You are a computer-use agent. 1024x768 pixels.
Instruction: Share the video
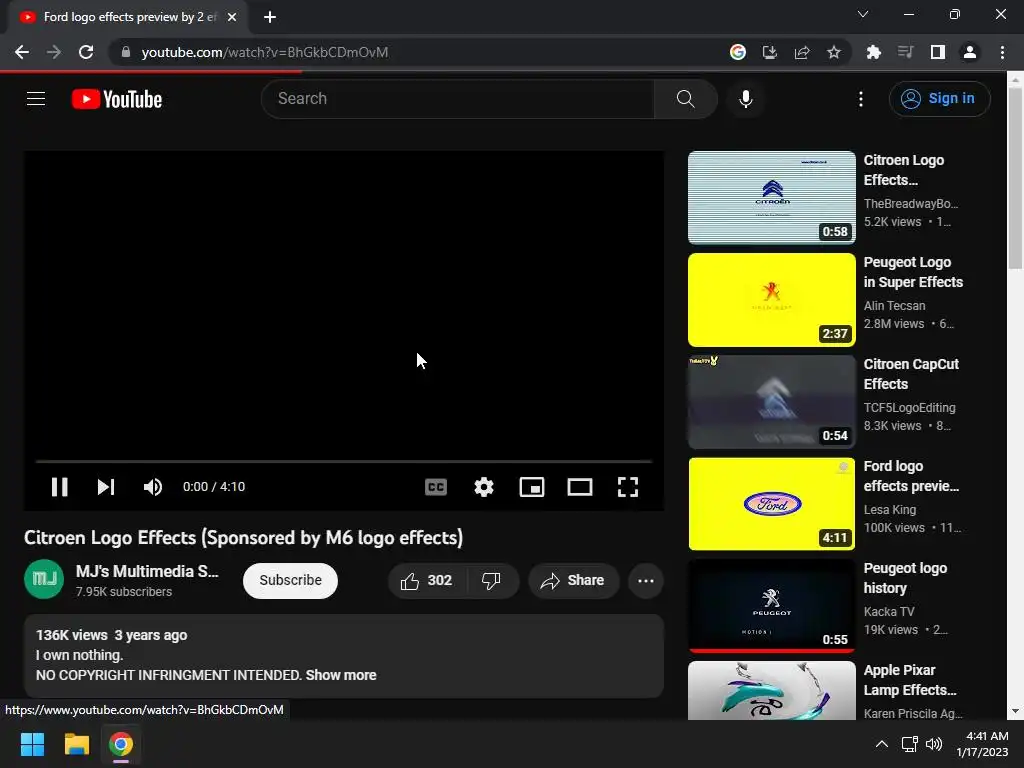point(573,581)
